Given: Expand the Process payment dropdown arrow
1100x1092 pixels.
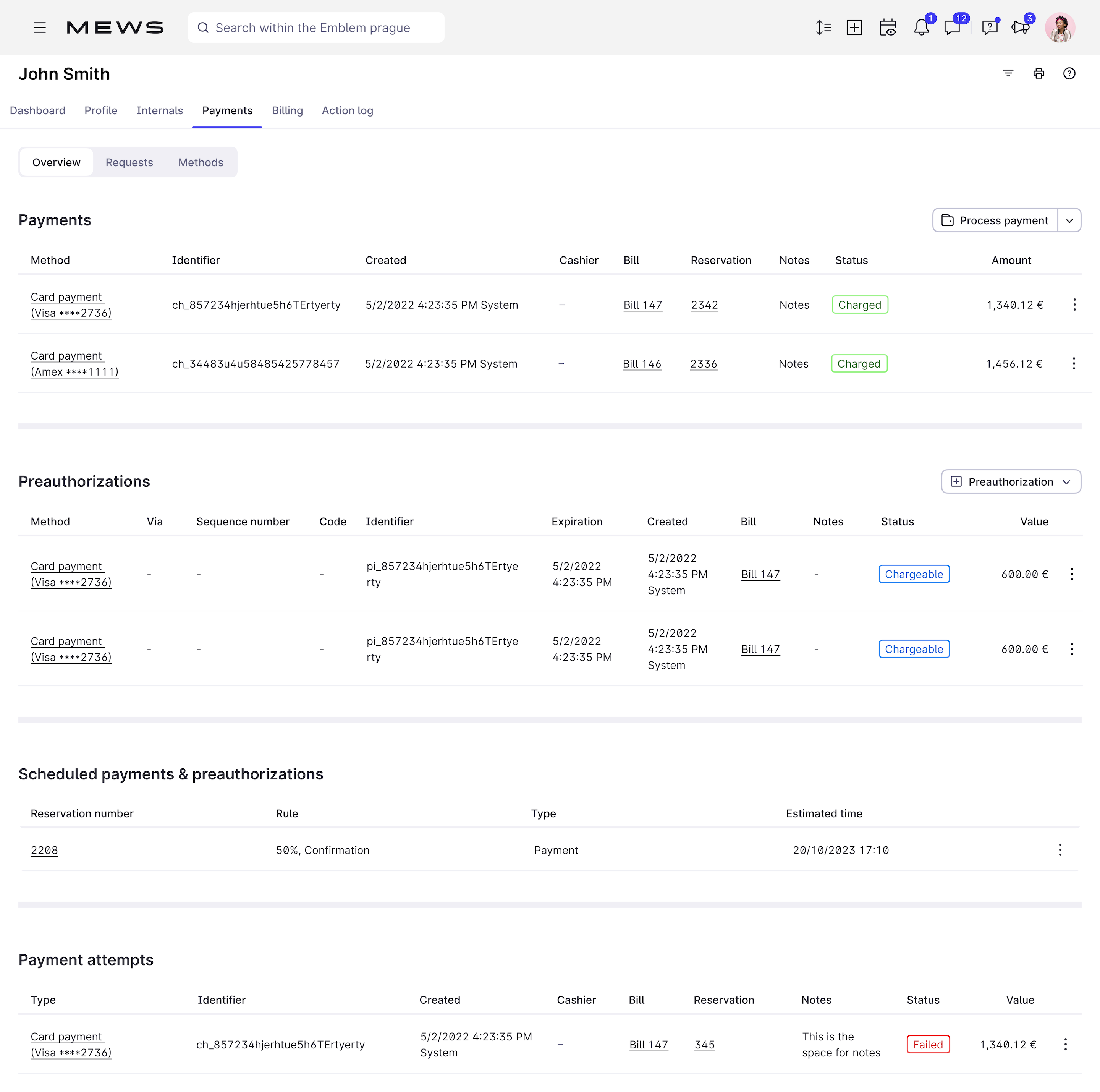Looking at the screenshot, I should tap(1070, 220).
